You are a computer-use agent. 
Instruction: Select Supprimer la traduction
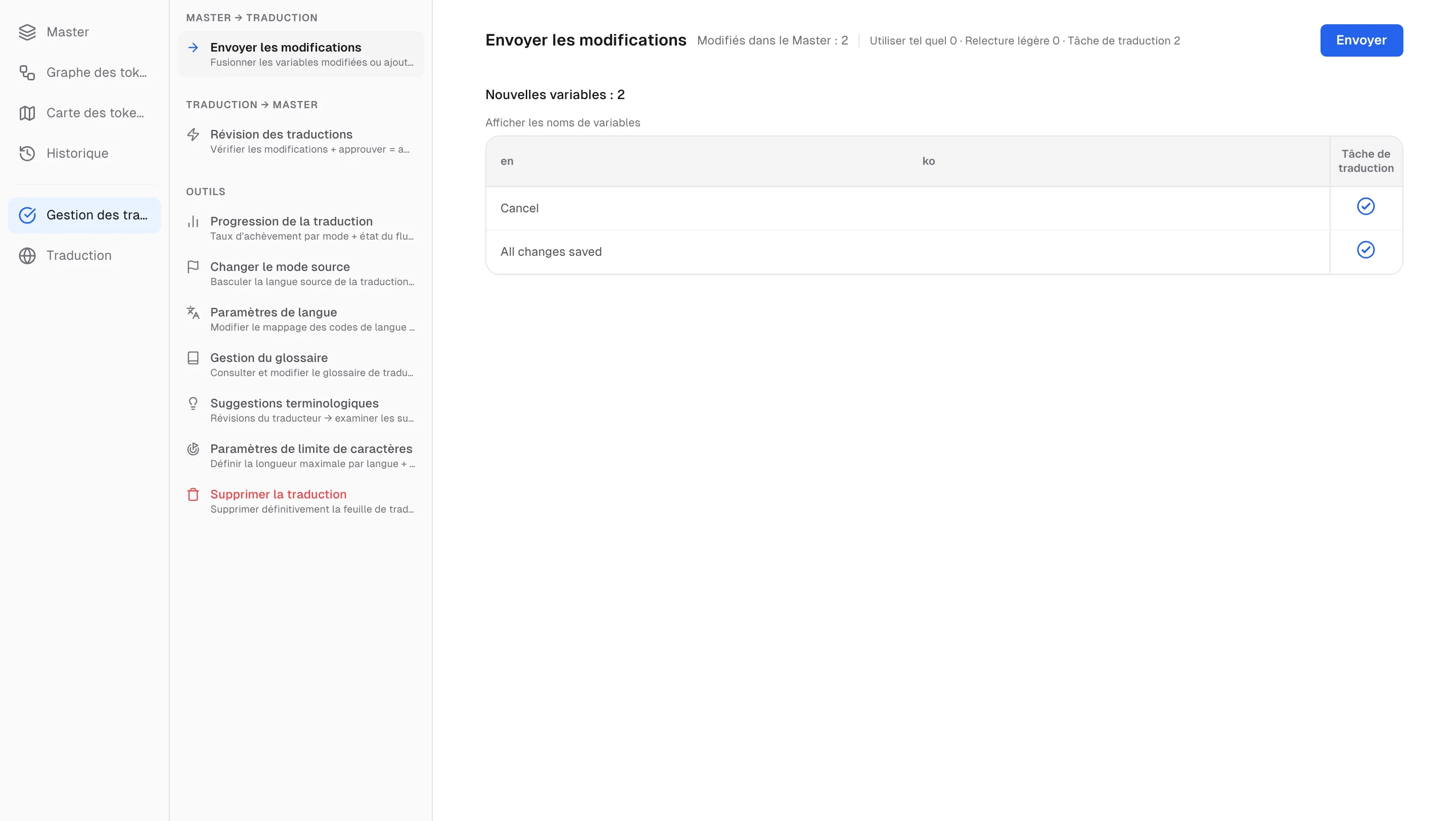[301, 501]
